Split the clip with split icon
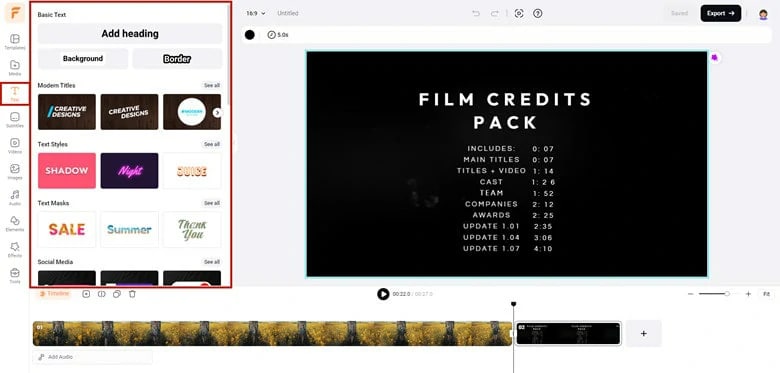This screenshot has height=373, width=780. point(101,294)
